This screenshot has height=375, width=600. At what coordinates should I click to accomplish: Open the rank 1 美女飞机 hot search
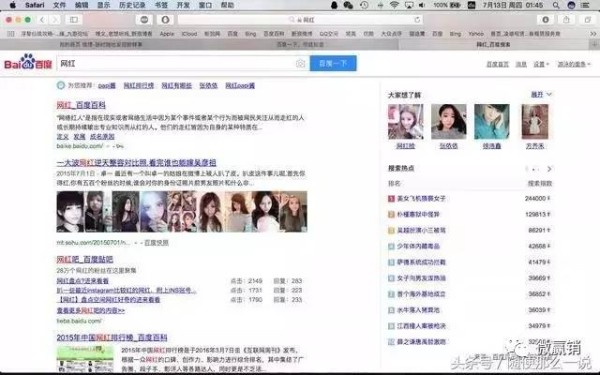pyautogui.click(x=421, y=199)
